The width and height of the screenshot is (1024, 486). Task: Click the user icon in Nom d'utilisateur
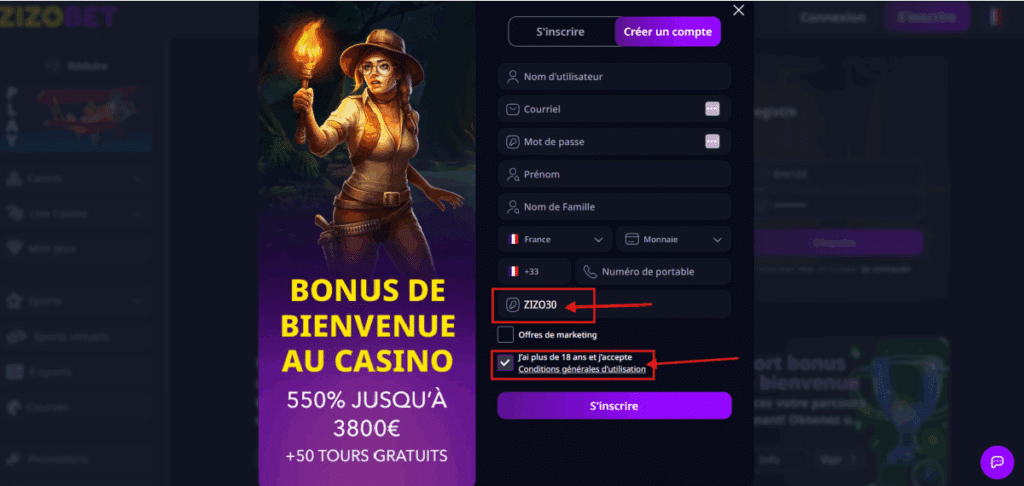coord(513,76)
